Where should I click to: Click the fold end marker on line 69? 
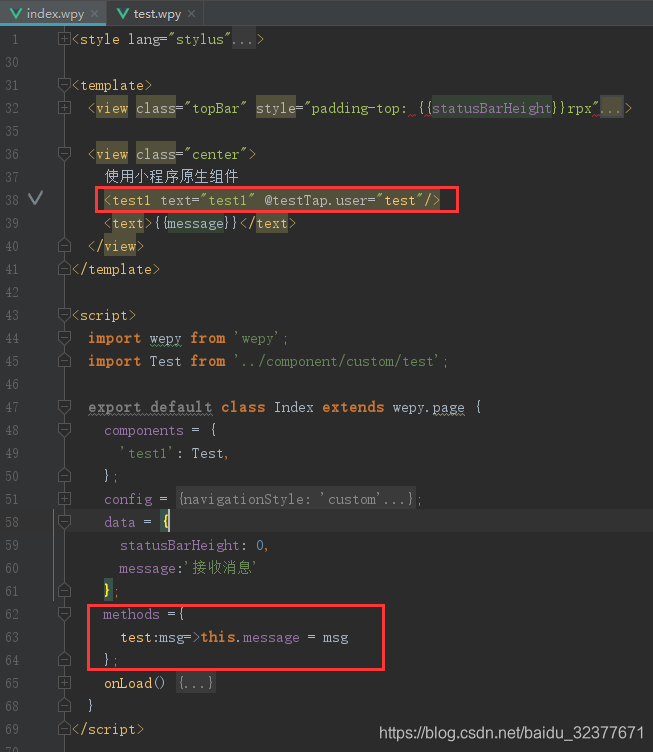[x=64, y=729]
